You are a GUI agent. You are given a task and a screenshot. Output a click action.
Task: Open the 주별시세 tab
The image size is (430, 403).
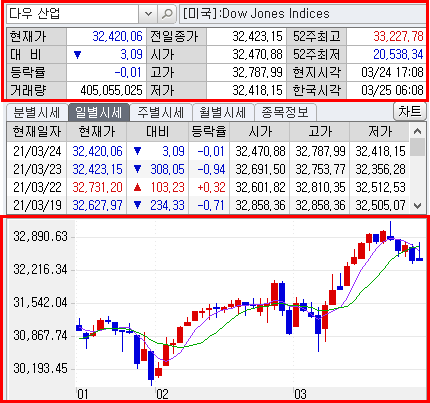coord(161,113)
